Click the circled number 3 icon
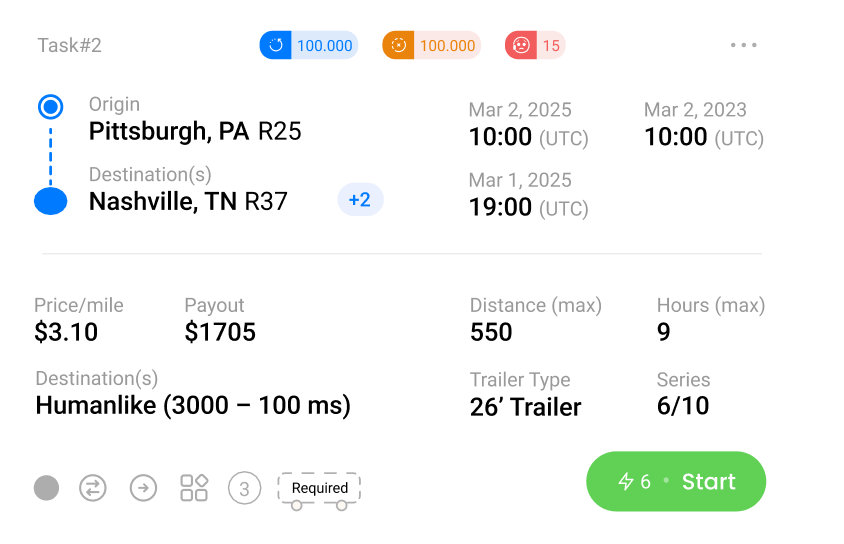 click(244, 488)
